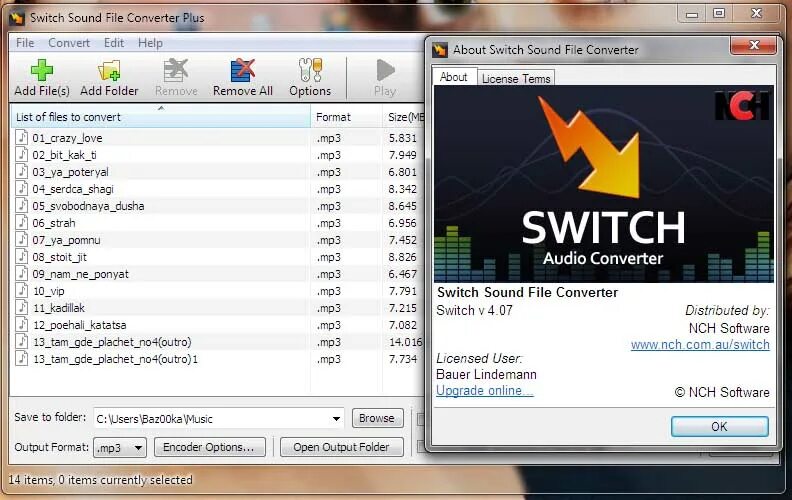Click the SWITCH Audio Converter banner image
The image size is (792, 500).
coord(604,183)
